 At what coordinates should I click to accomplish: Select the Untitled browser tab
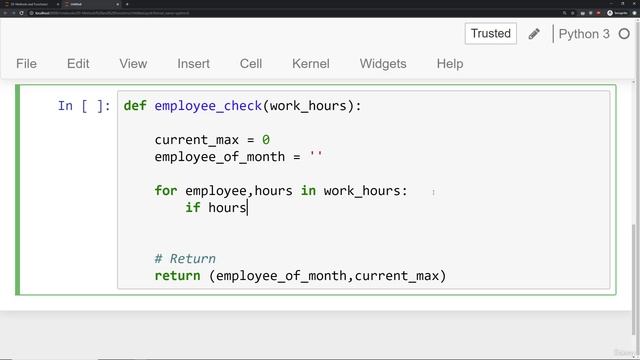(x=89, y=4)
